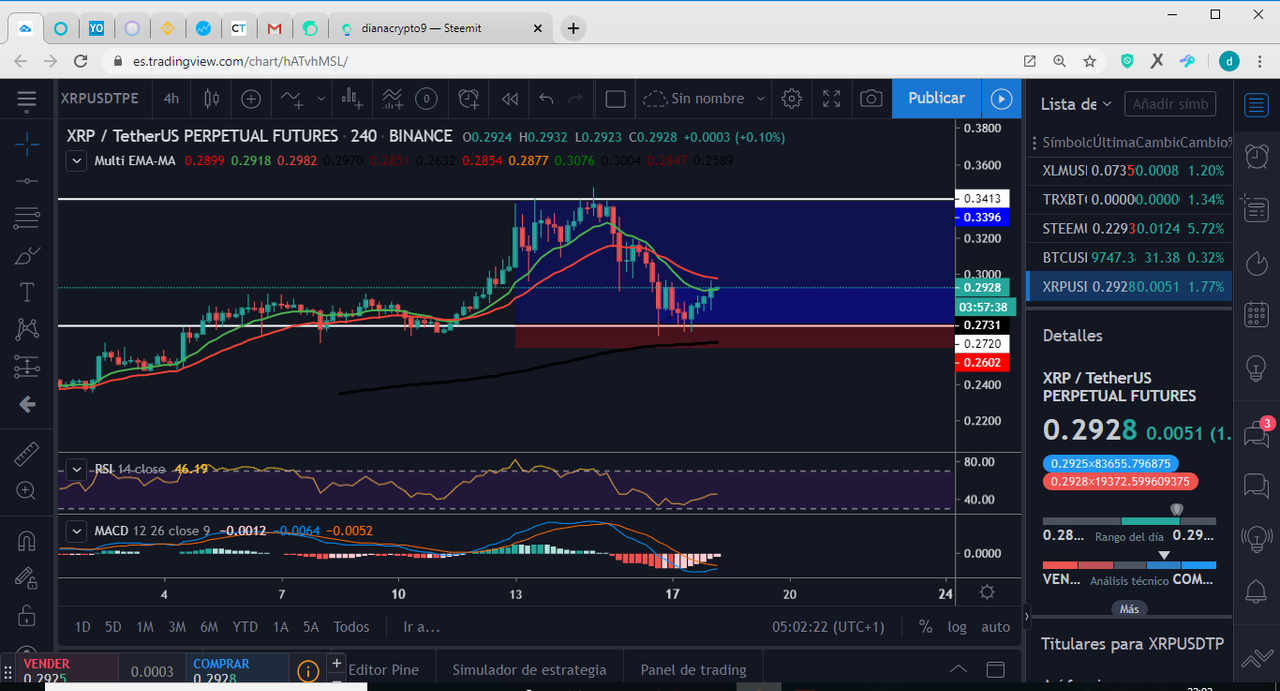Viewport: 1280px width, 691px height.
Task: Open the Editor Pine tab
Action: coord(383,670)
